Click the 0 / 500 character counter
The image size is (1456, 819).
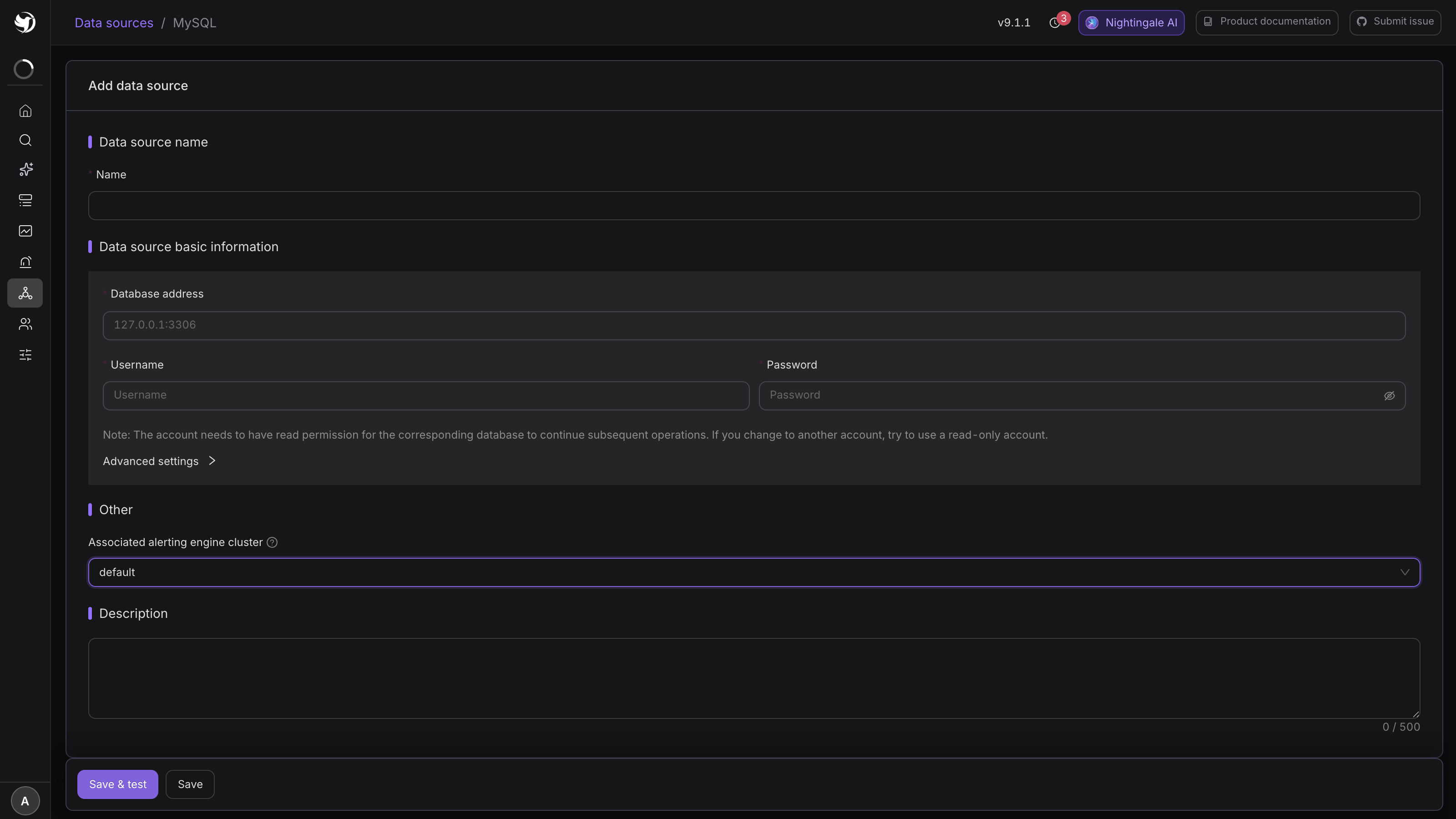coord(1401,727)
